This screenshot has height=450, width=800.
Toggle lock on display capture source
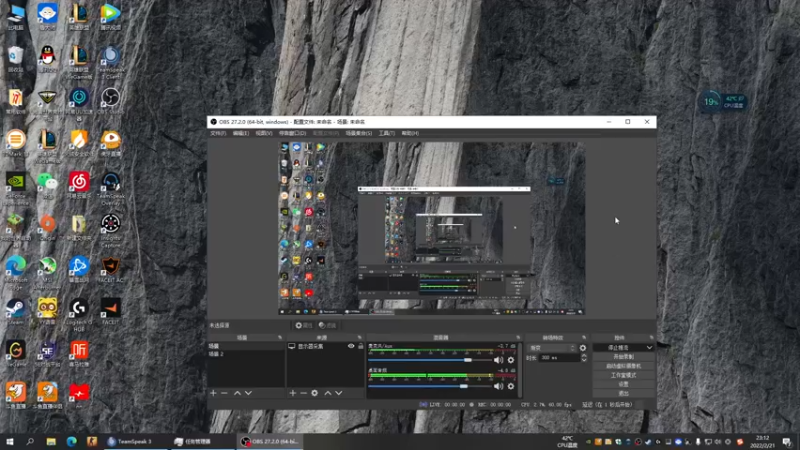tap(360, 346)
